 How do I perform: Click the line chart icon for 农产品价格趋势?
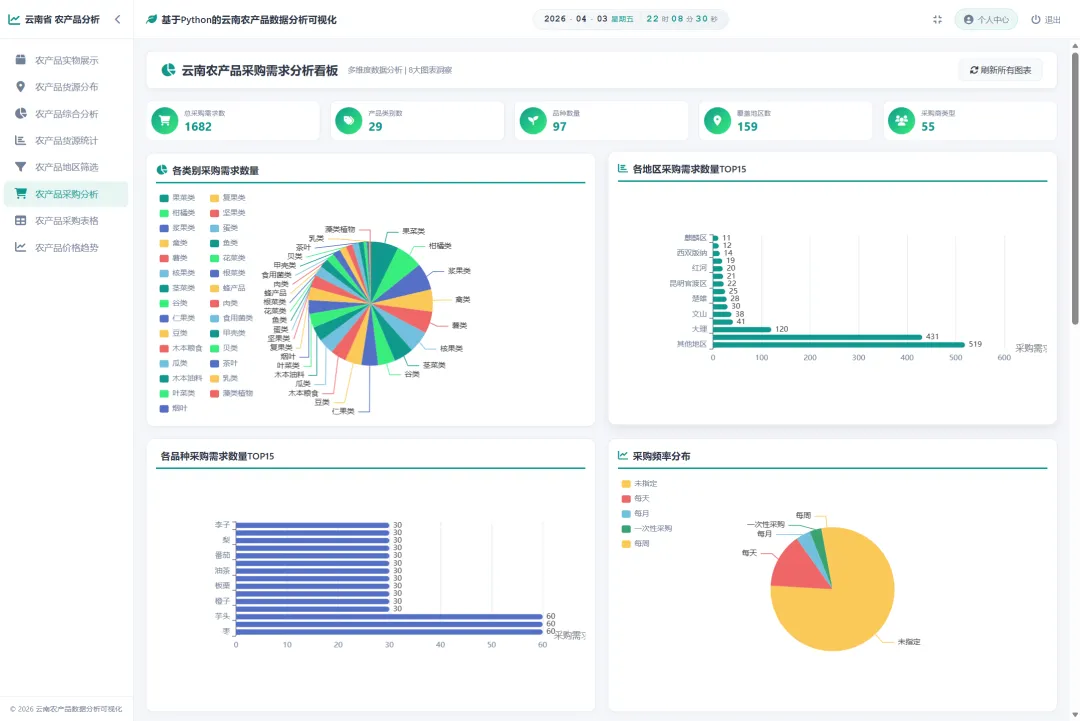[x=21, y=247]
